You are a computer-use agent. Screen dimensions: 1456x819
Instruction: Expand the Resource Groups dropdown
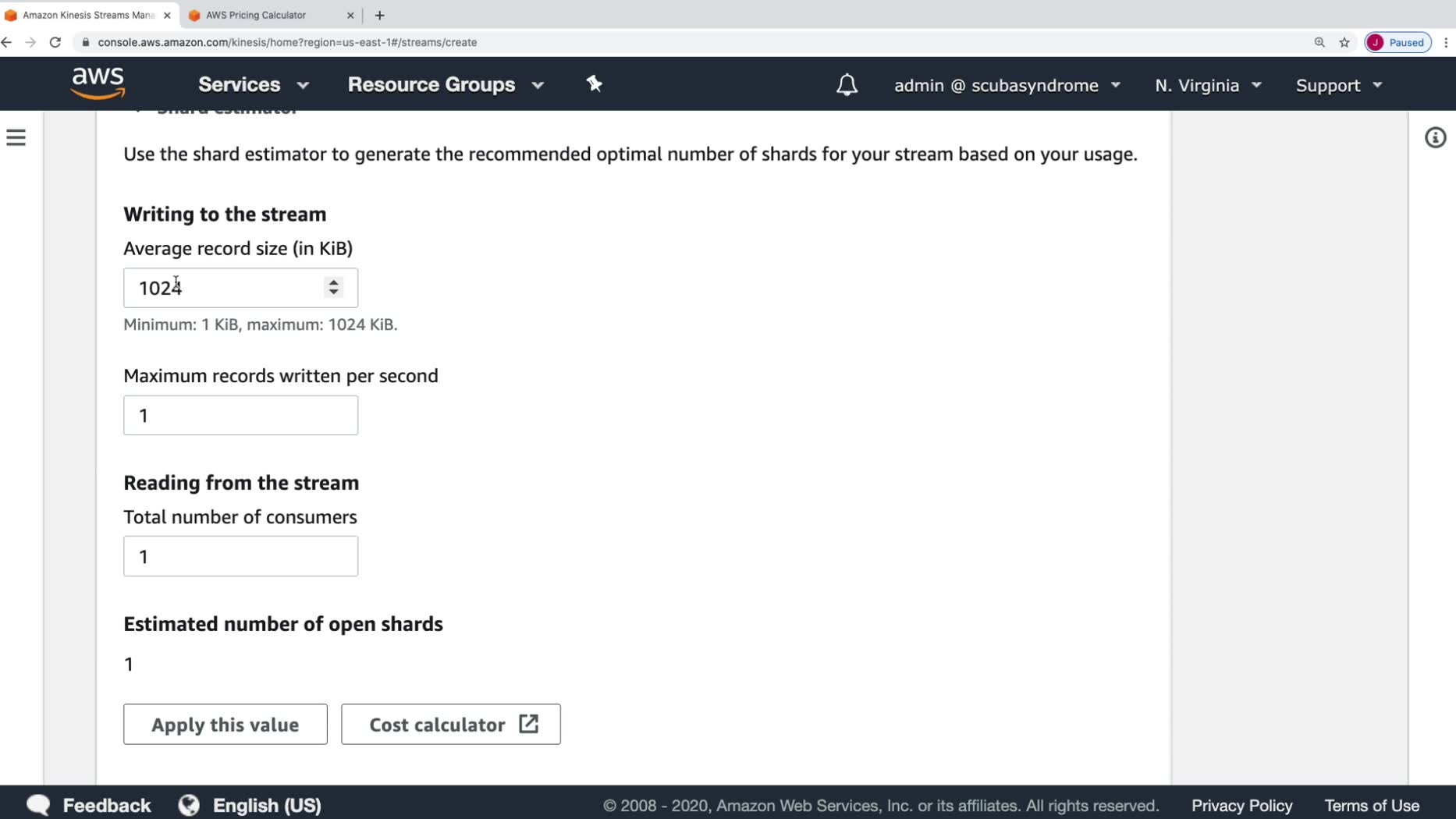point(446,85)
